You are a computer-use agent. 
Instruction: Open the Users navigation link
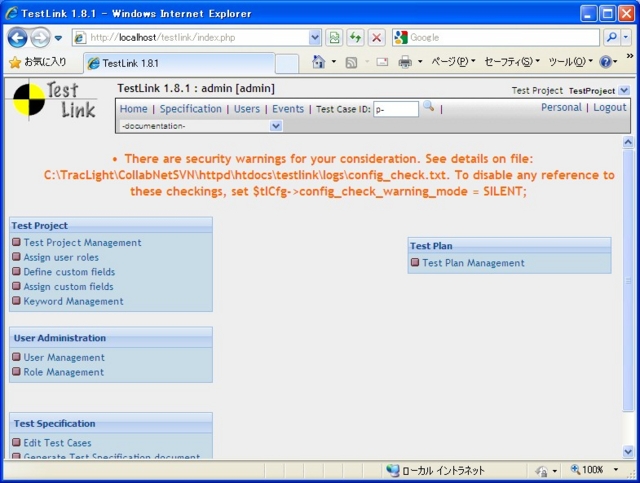(247, 109)
